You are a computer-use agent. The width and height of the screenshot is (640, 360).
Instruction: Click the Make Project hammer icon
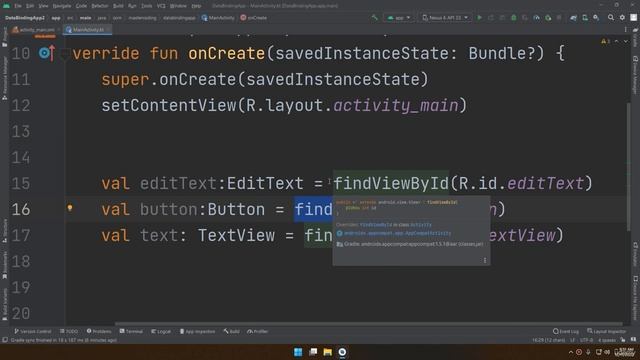pos(374,18)
